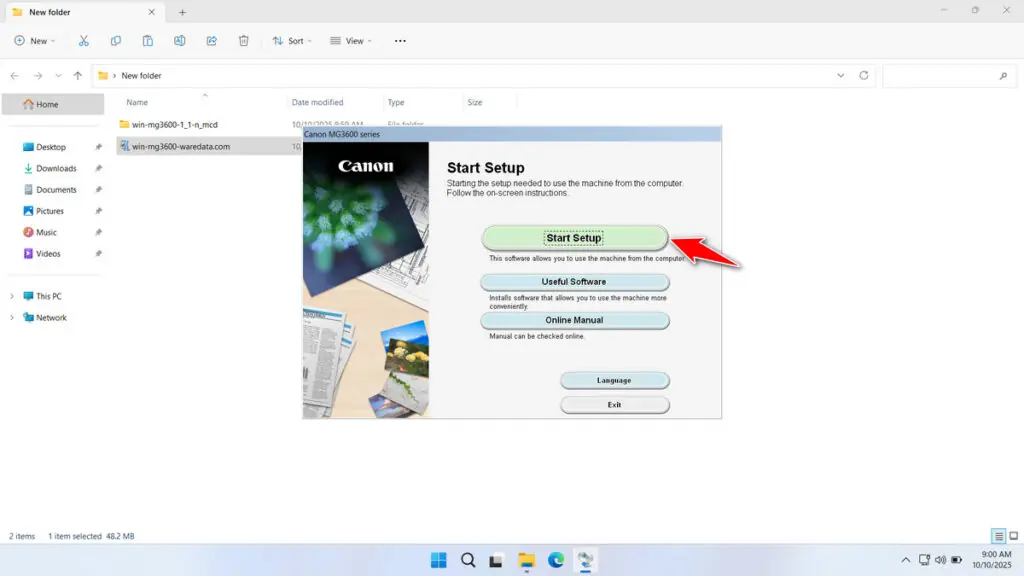The width and height of the screenshot is (1024, 576).
Task: Click the Delete trash icon
Action: coord(243,40)
